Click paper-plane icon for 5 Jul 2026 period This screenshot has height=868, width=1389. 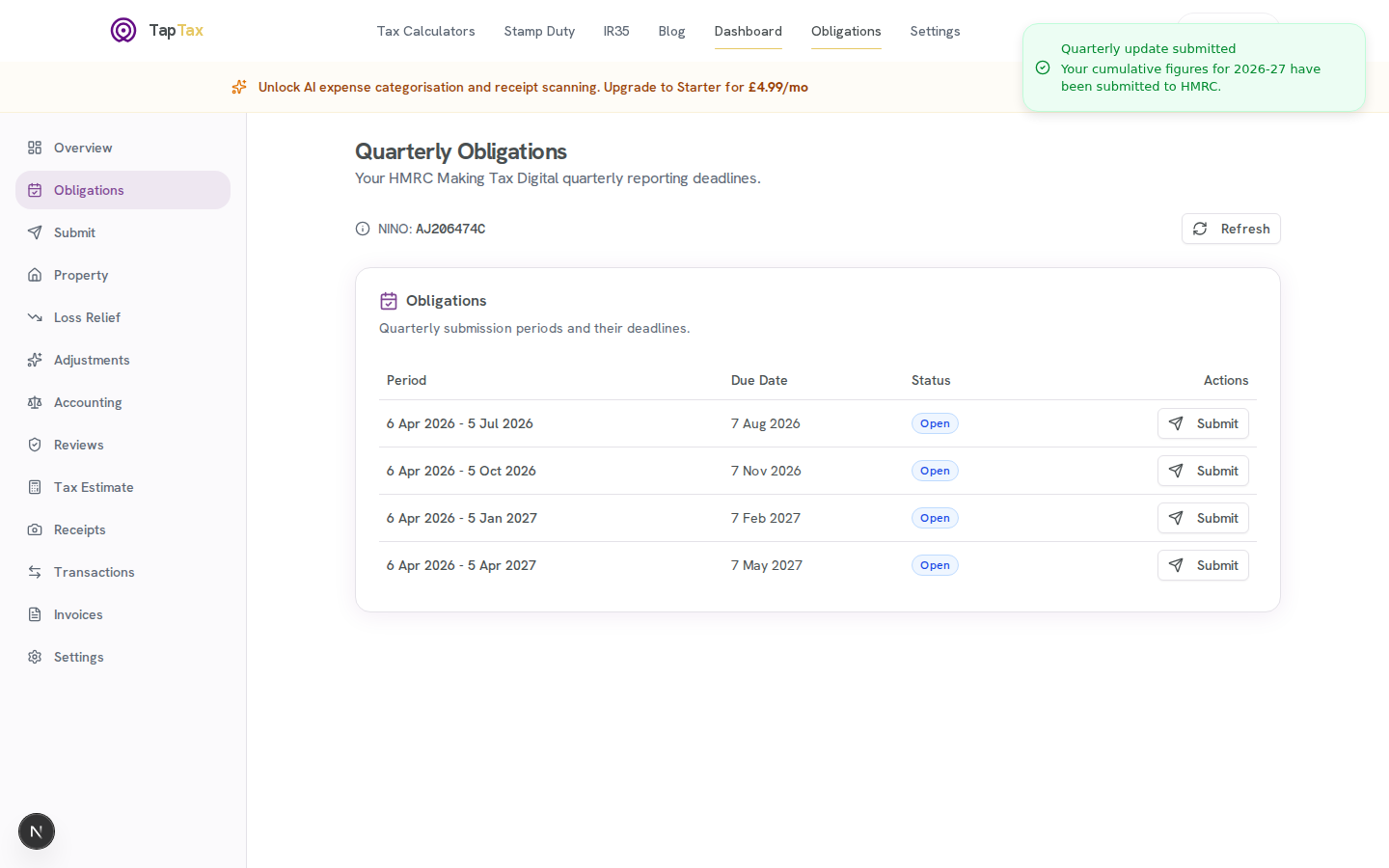[x=1176, y=423]
